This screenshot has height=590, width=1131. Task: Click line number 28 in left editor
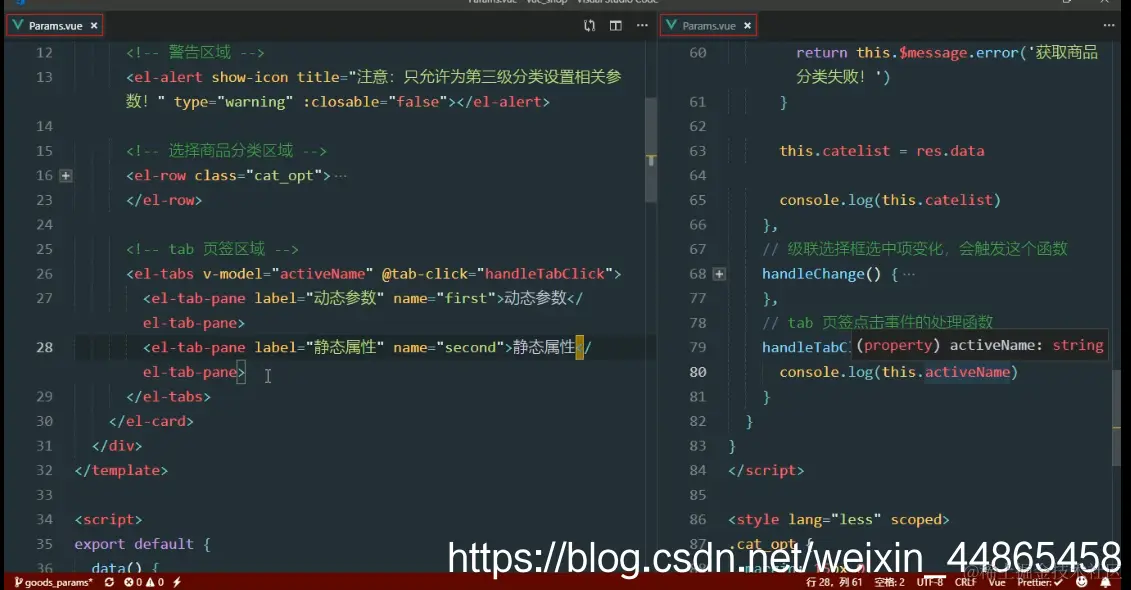pyautogui.click(x=45, y=348)
